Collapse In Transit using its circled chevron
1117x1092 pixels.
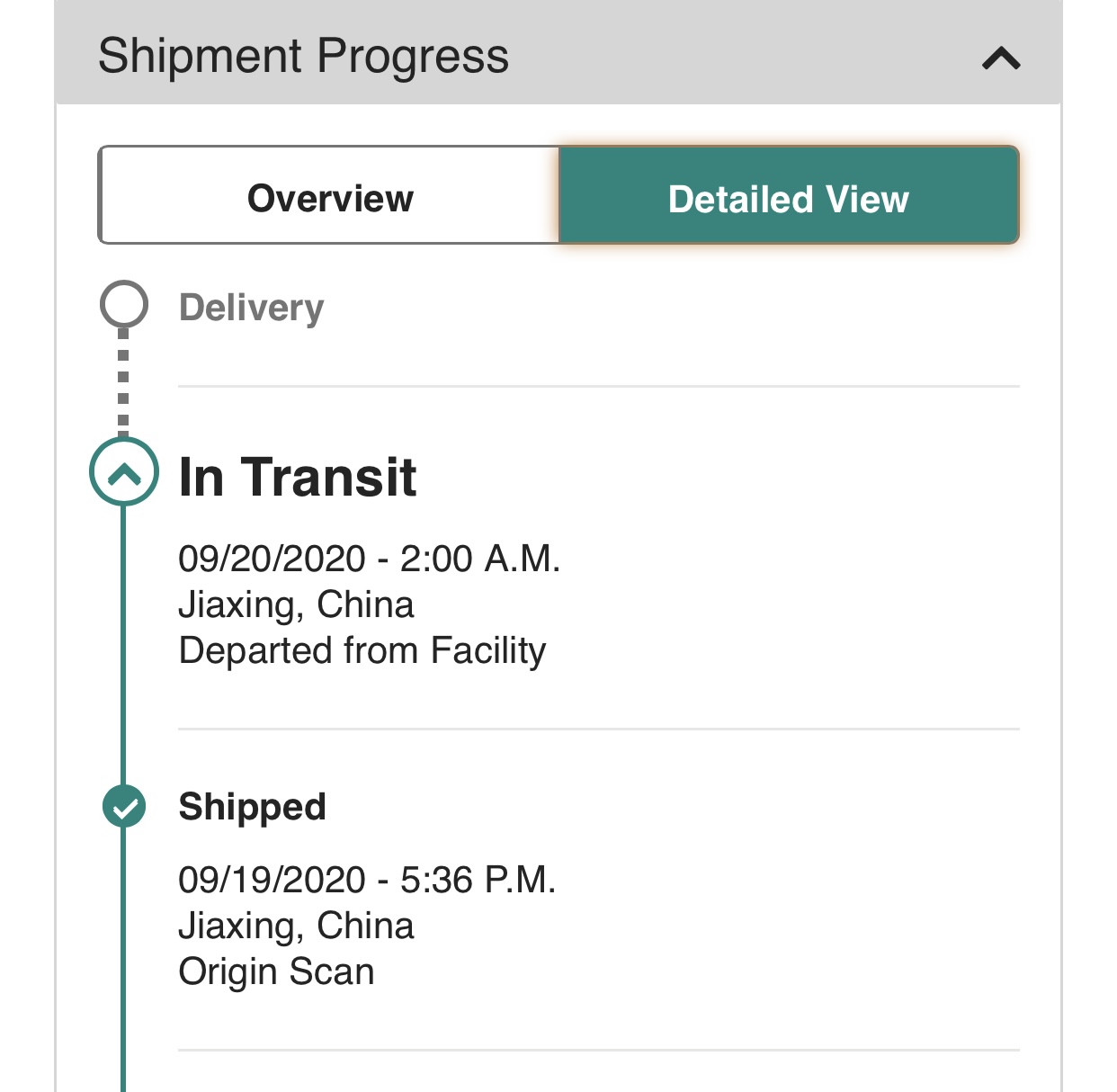point(124,472)
